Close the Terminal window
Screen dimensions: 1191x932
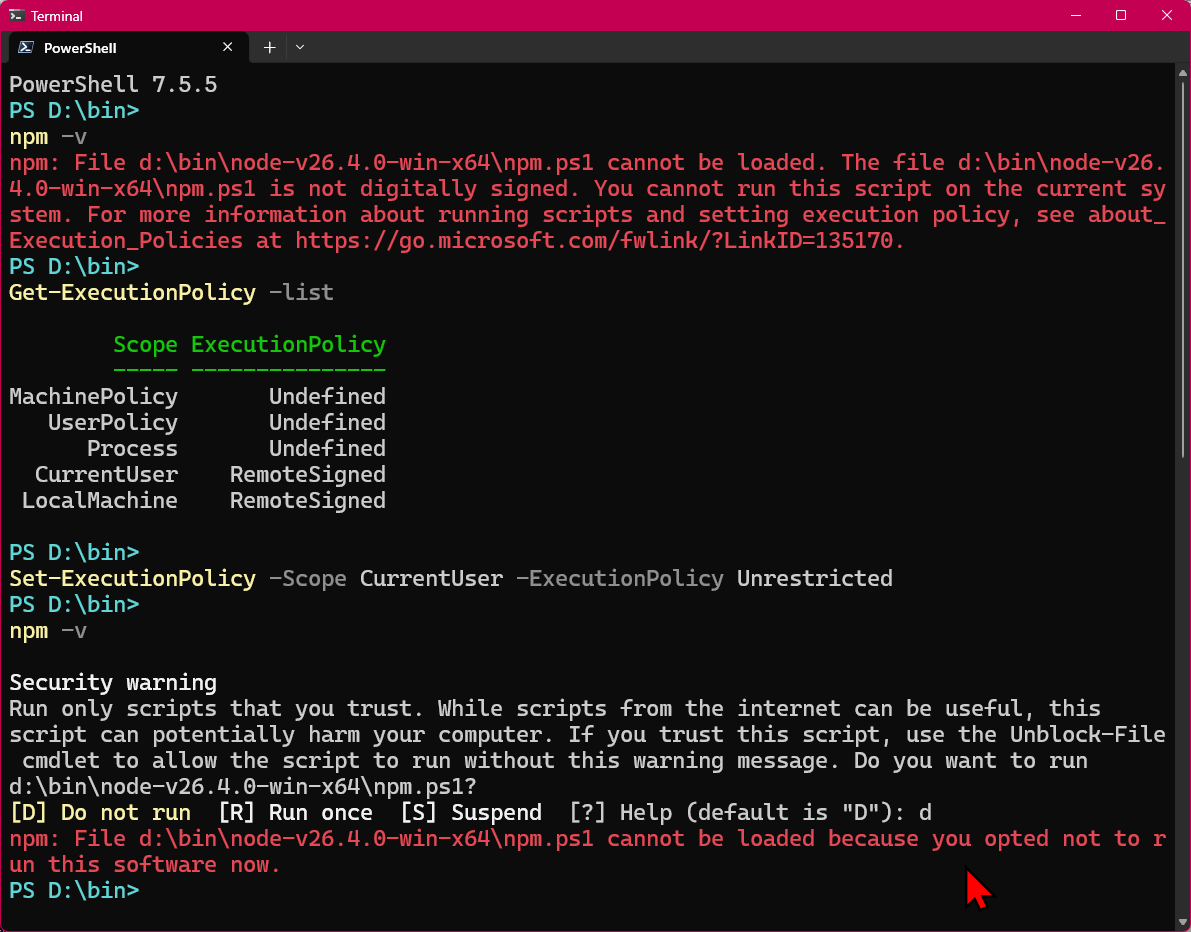coord(1167,15)
